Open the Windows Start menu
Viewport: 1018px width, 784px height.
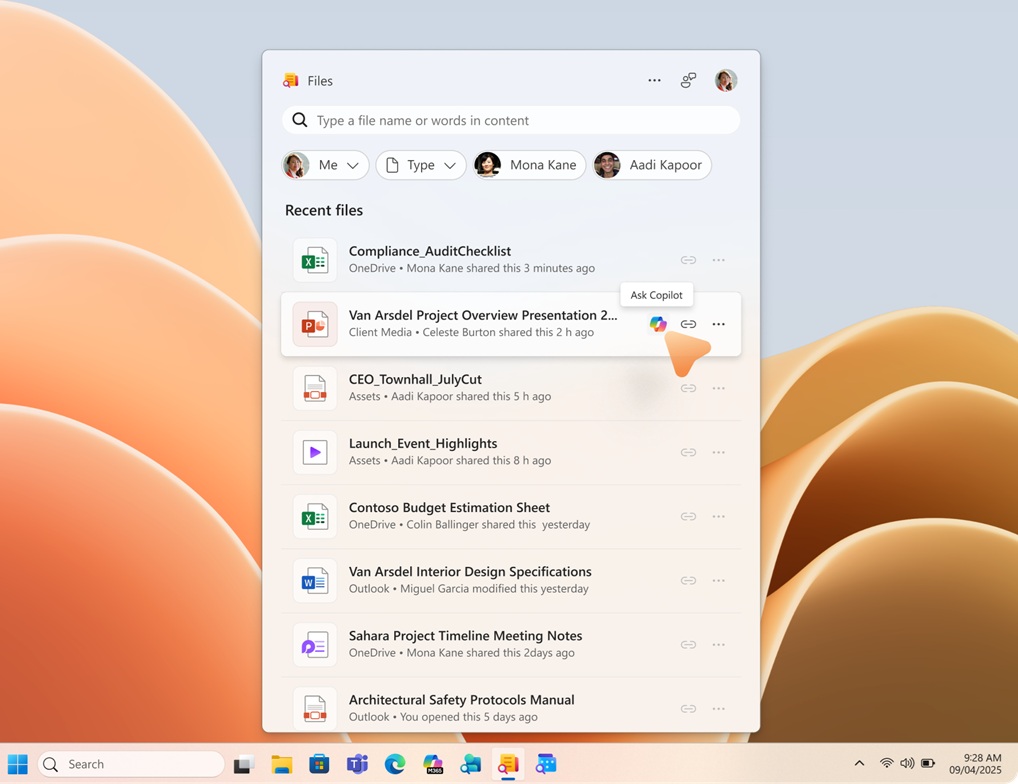coord(18,764)
